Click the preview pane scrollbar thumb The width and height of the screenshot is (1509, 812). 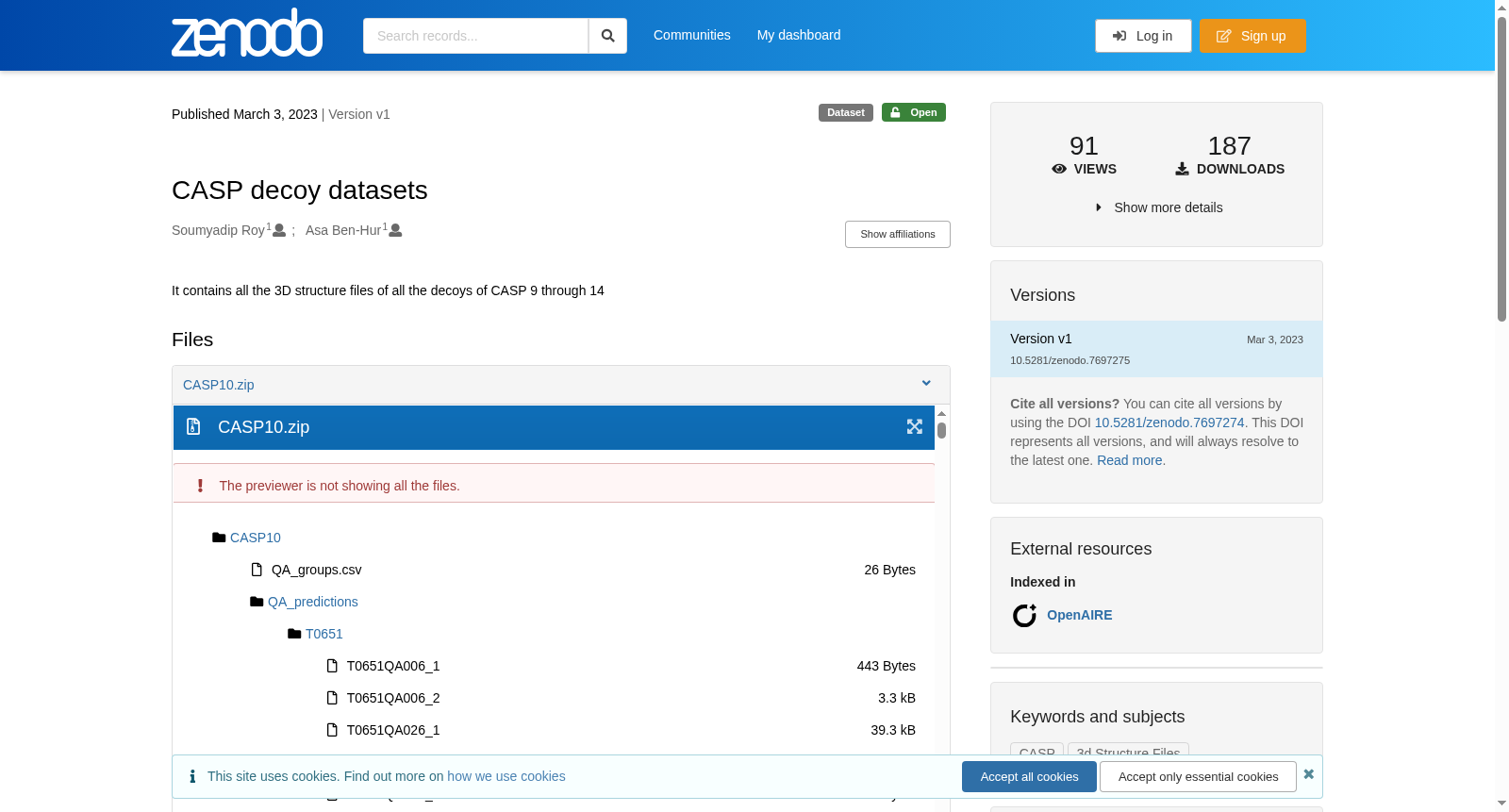941,431
